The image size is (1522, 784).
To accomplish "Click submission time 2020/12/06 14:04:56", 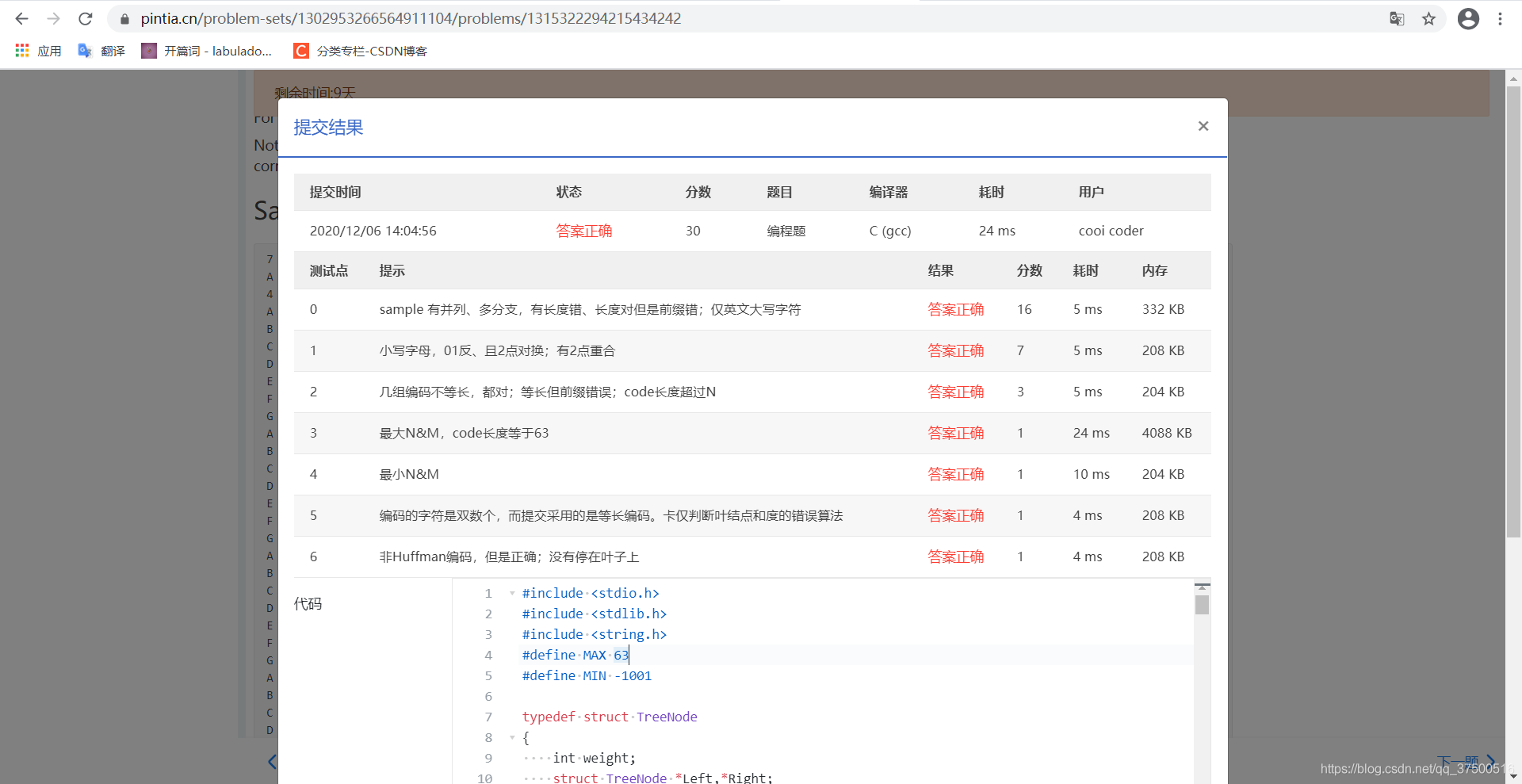I will 373,231.
